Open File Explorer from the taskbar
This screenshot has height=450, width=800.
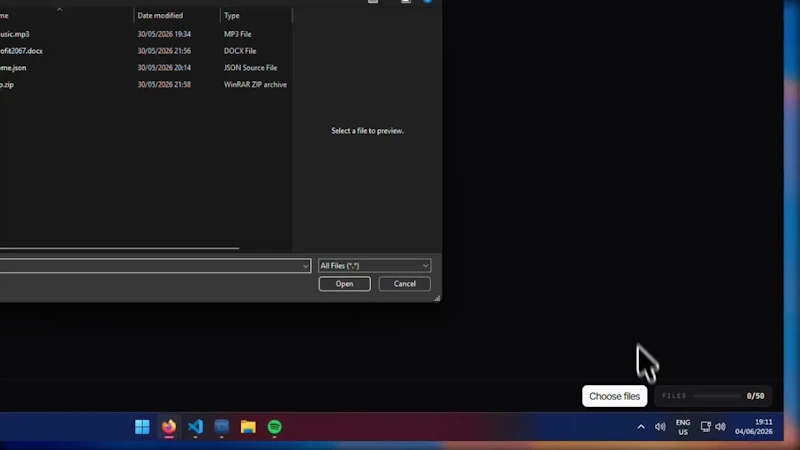[x=248, y=427]
